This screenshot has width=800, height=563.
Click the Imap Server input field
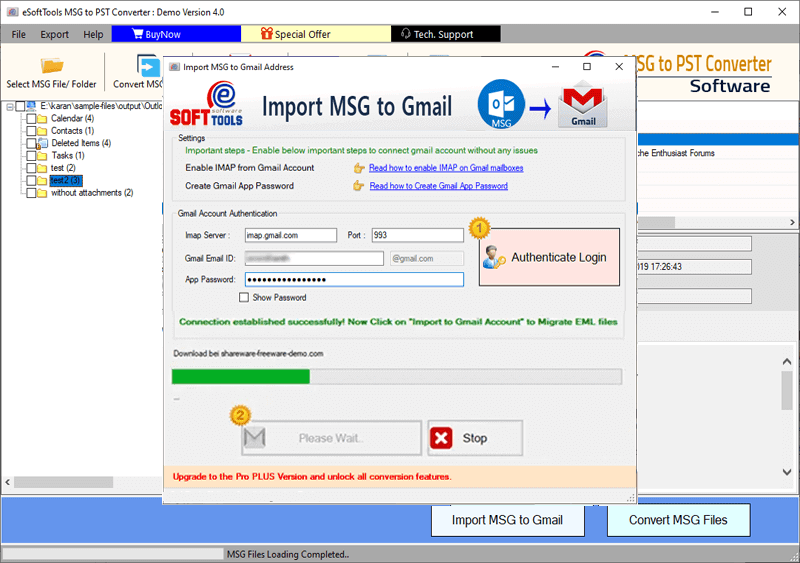pos(290,235)
